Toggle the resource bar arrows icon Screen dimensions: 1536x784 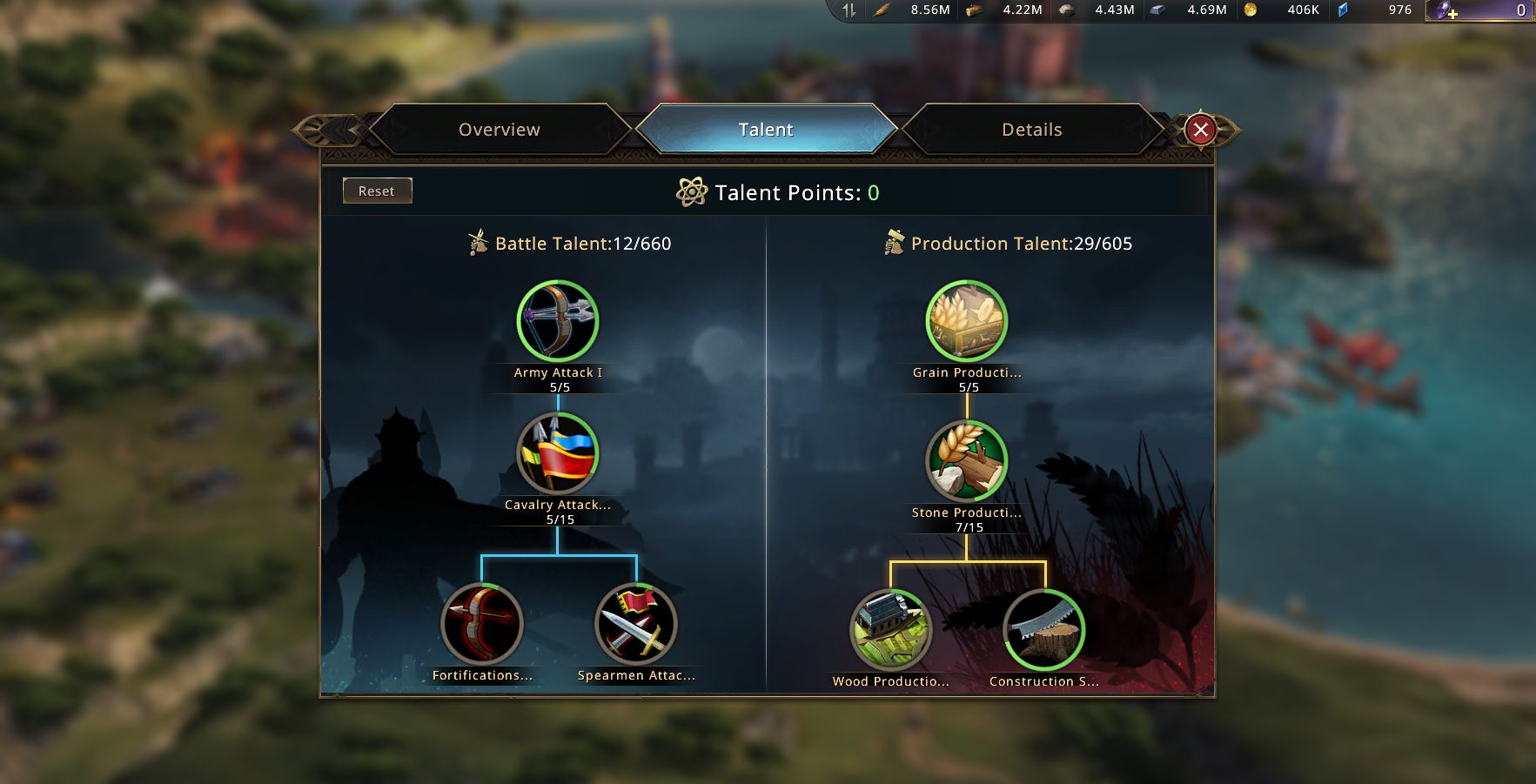[849, 10]
